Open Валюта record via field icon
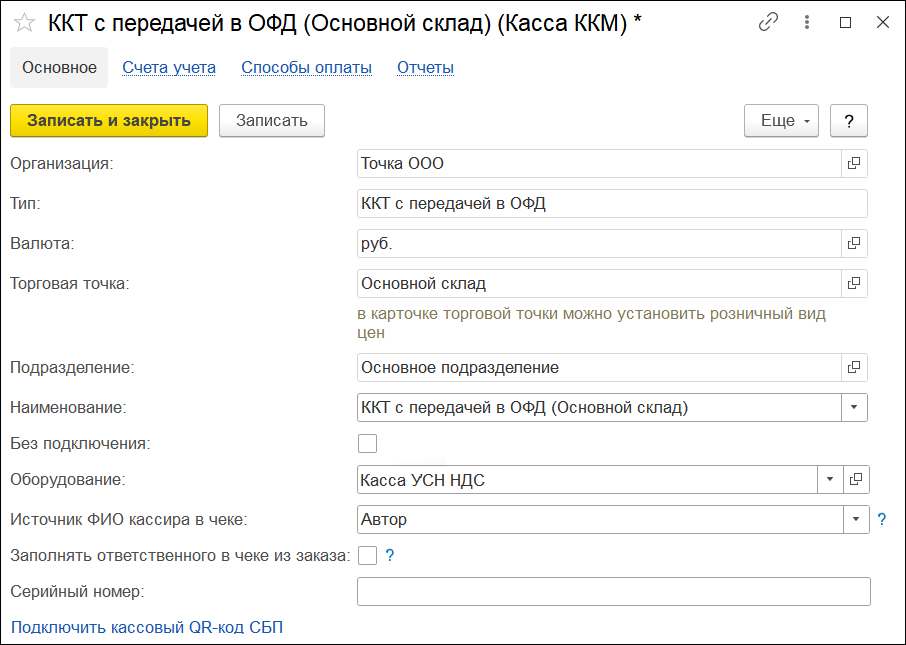This screenshot has height=645, width=906. tap(854, 243)
